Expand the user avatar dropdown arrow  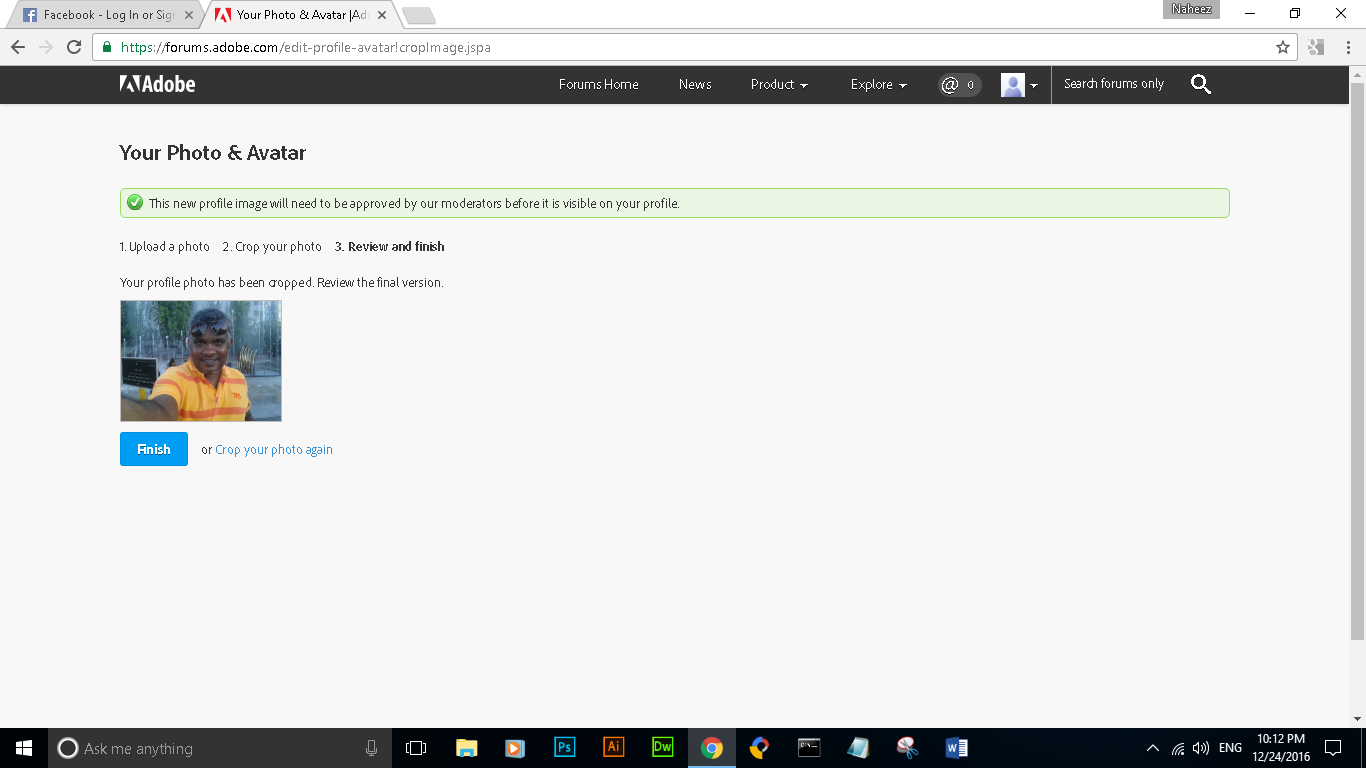point(1034,86)
